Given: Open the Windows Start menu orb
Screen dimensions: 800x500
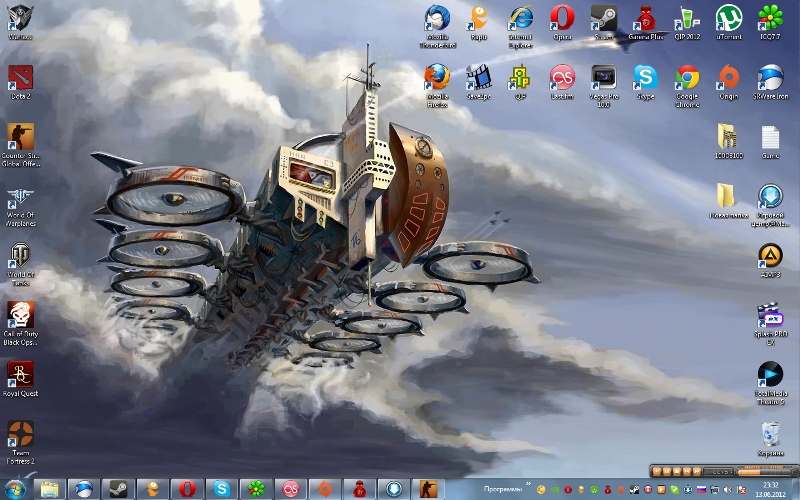Looking at the screenshot, I should click(15, 489).
